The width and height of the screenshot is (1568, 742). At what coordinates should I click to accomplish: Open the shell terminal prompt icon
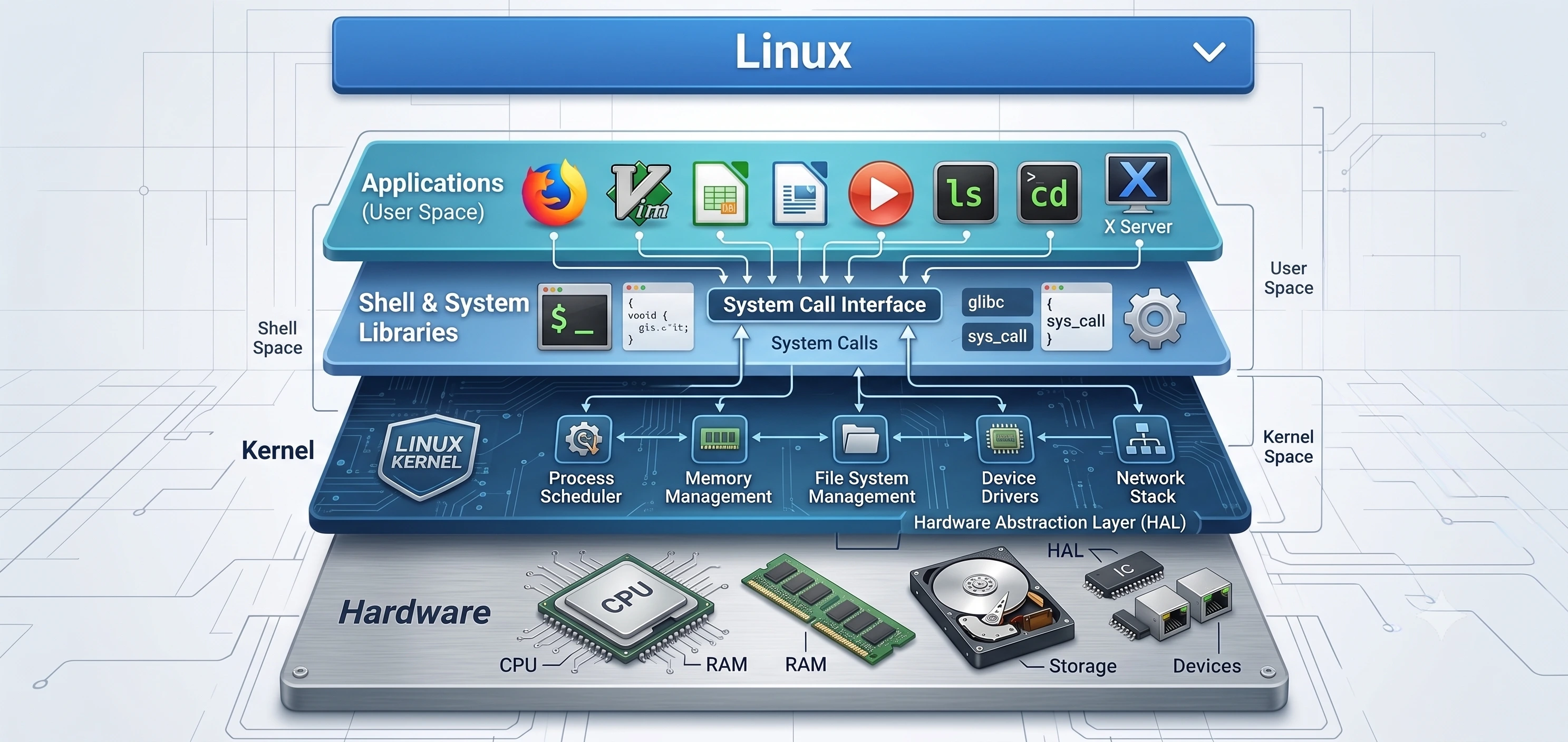[575, 316]
